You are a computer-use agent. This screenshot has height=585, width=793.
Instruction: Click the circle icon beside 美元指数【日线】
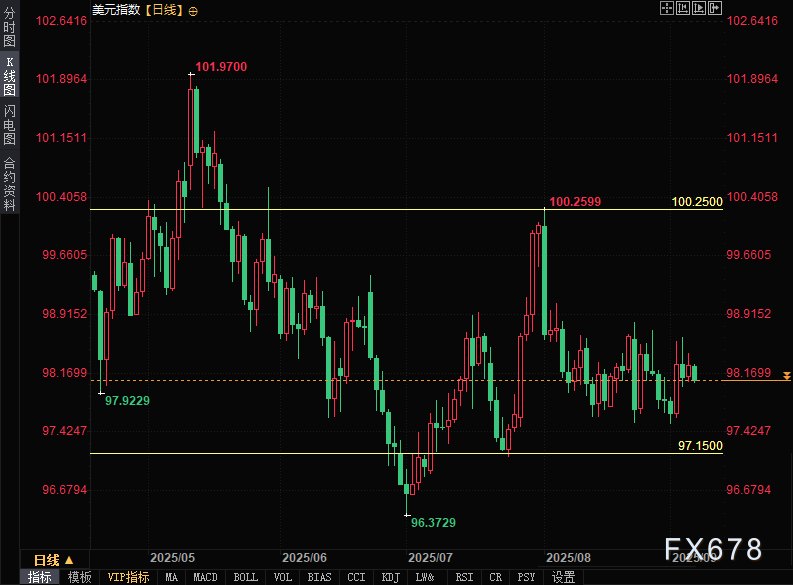tap(193, 10)
